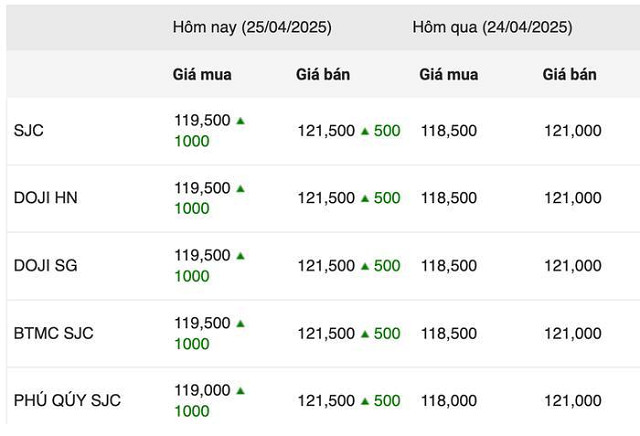Click BTMC SJC sell price change 500

click(x=387, y=334)
